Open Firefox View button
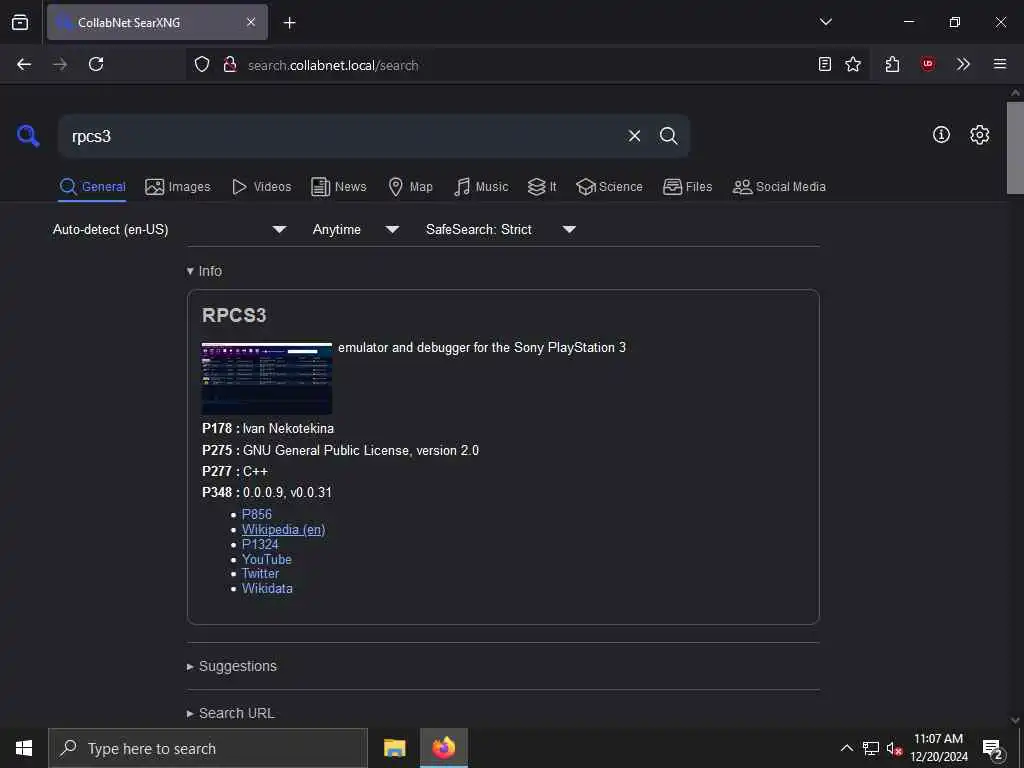This screenshot has height=768, width=1024. [20, 22]
